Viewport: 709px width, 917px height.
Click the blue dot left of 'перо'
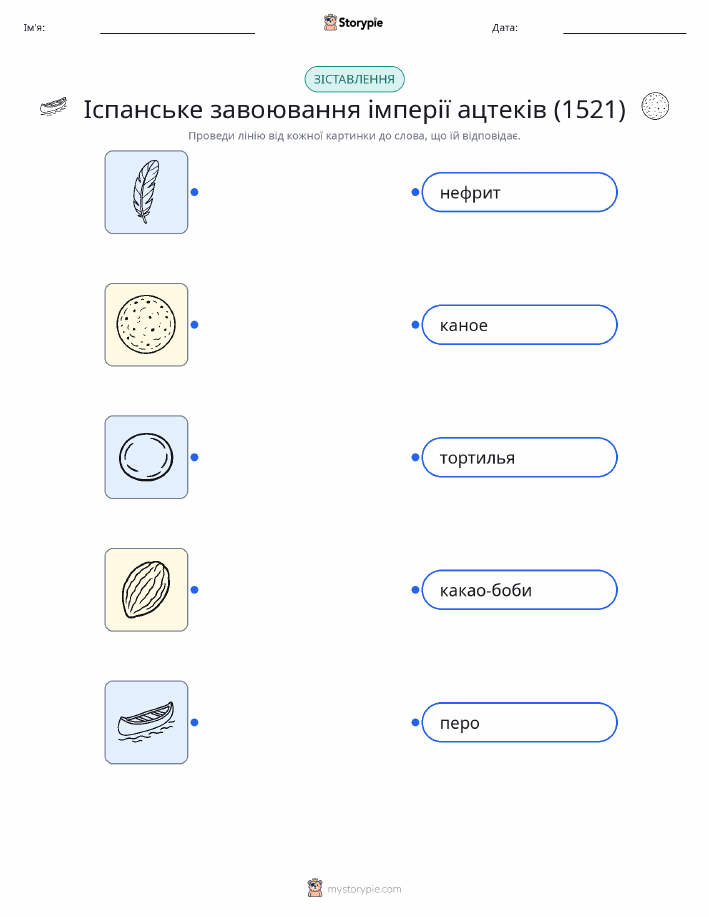click(x=415, y=722)
